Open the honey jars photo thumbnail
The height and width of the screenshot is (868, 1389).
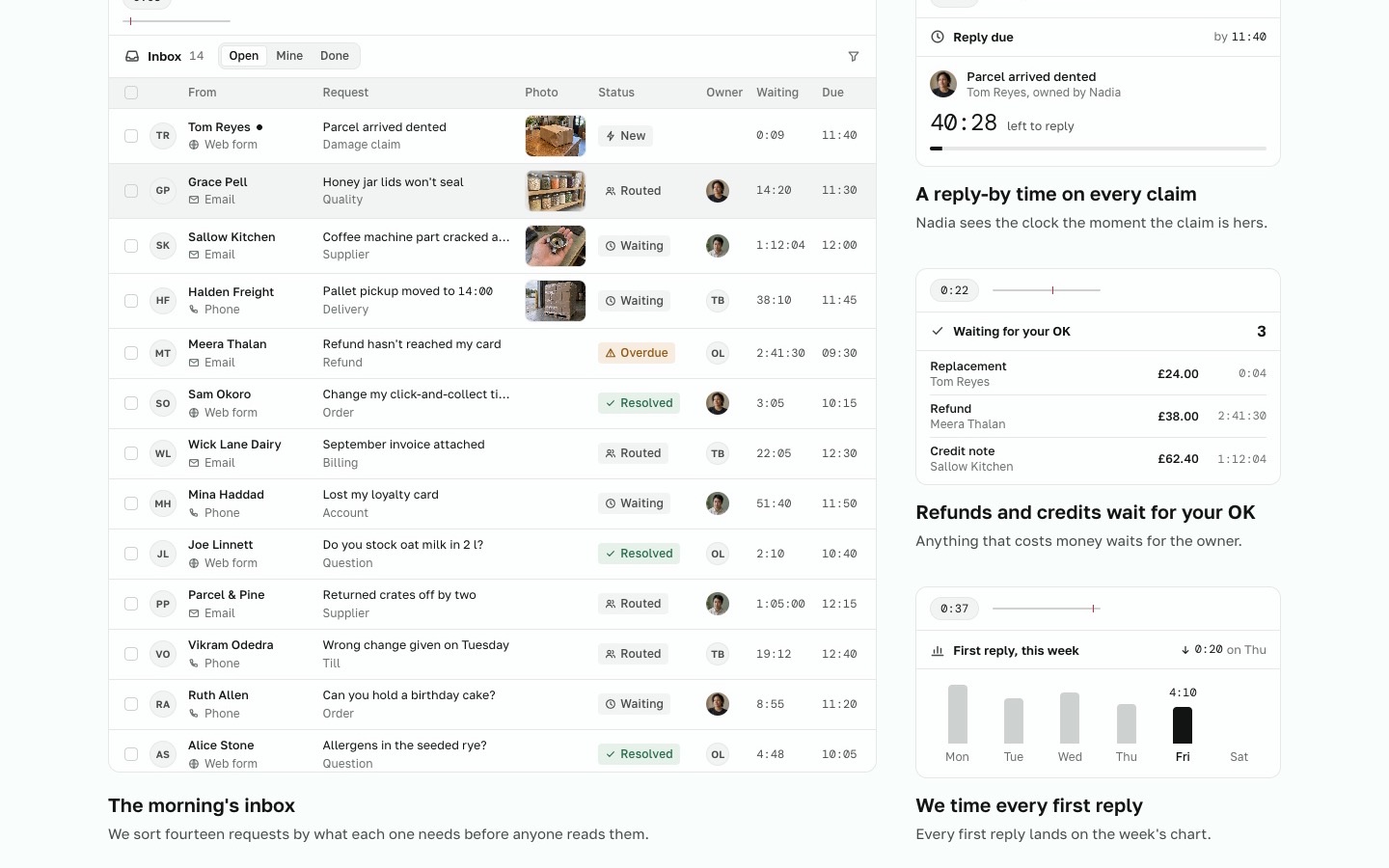point(556,191)
